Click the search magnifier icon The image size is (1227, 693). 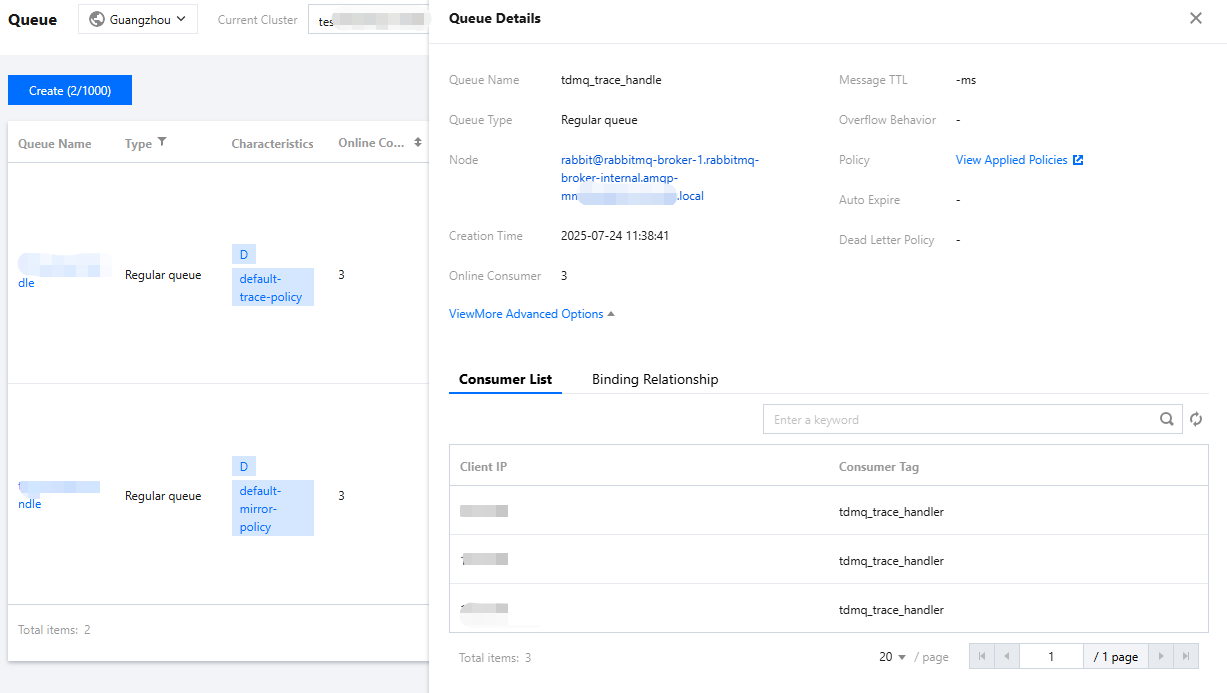(x=1167, y=420)
